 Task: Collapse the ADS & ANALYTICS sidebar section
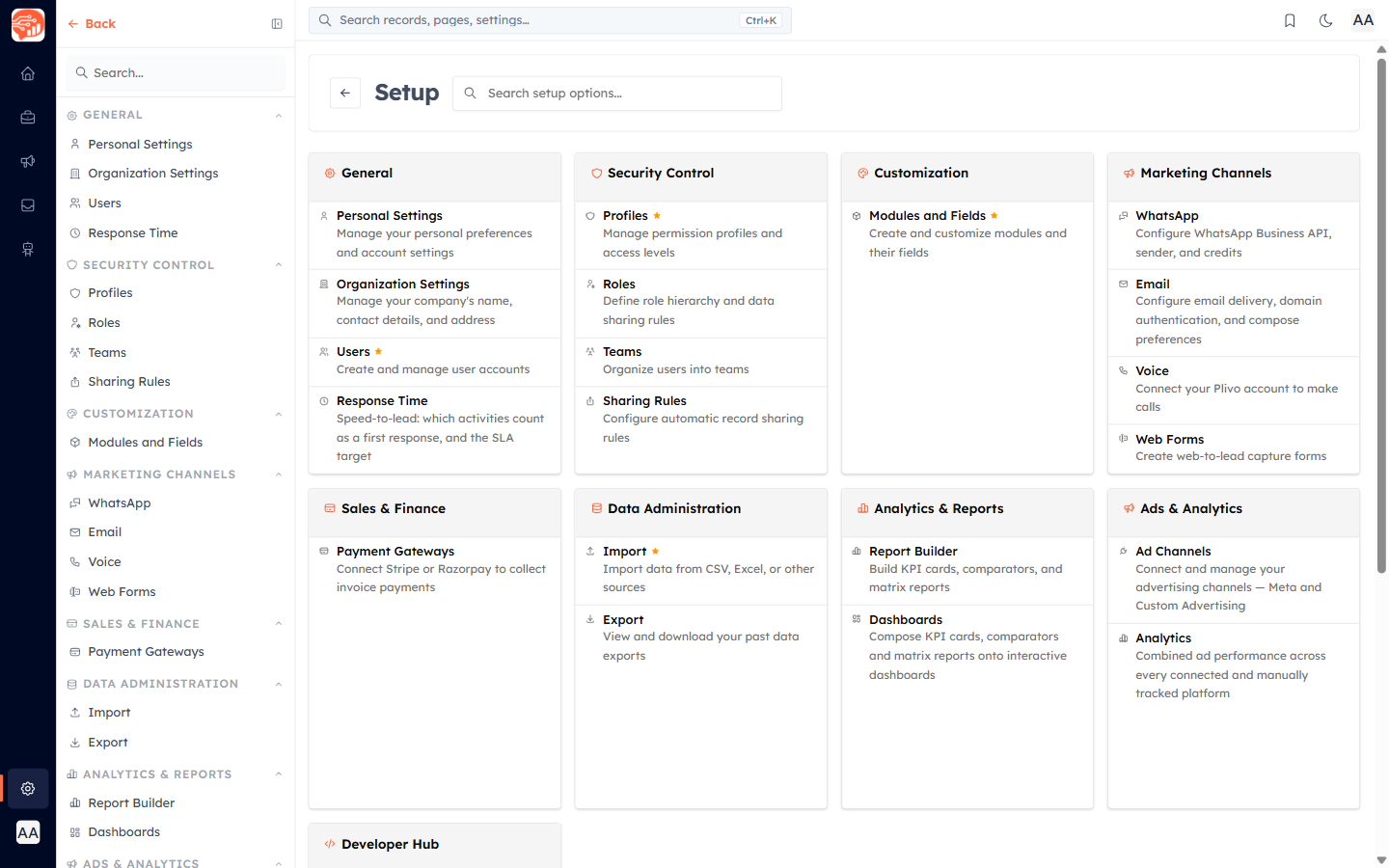click(279, 863)
